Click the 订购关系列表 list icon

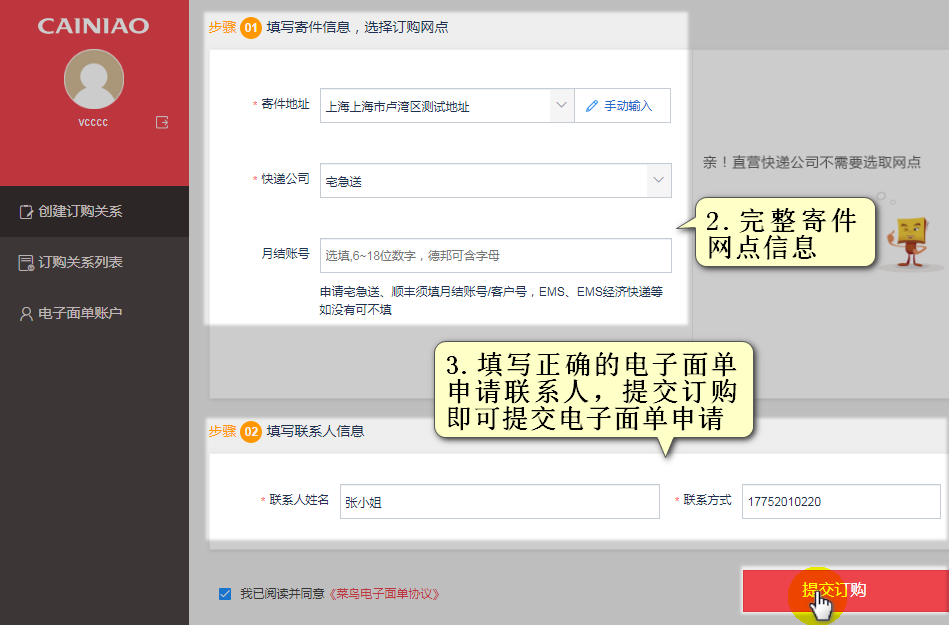(x=26, y=263)
